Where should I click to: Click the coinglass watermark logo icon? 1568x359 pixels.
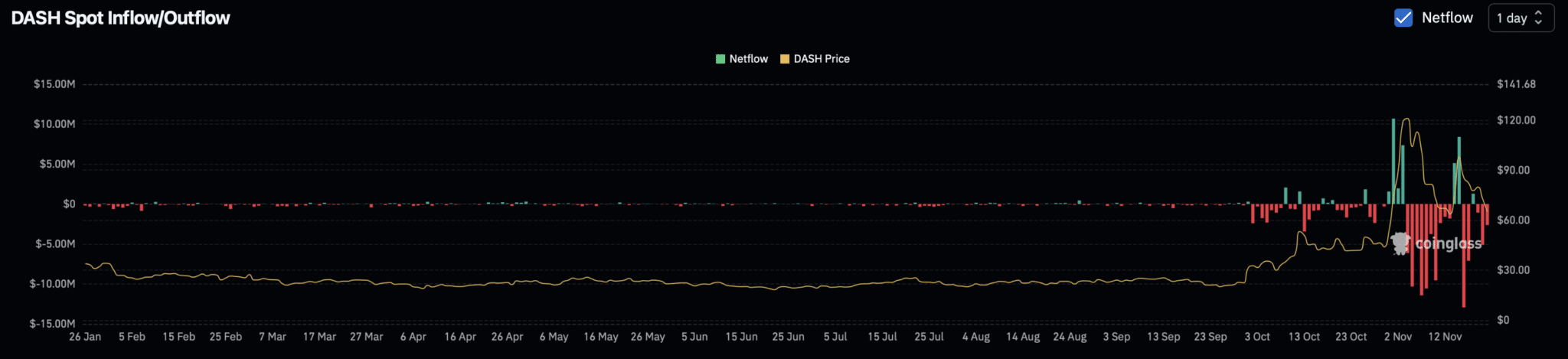1400,243
